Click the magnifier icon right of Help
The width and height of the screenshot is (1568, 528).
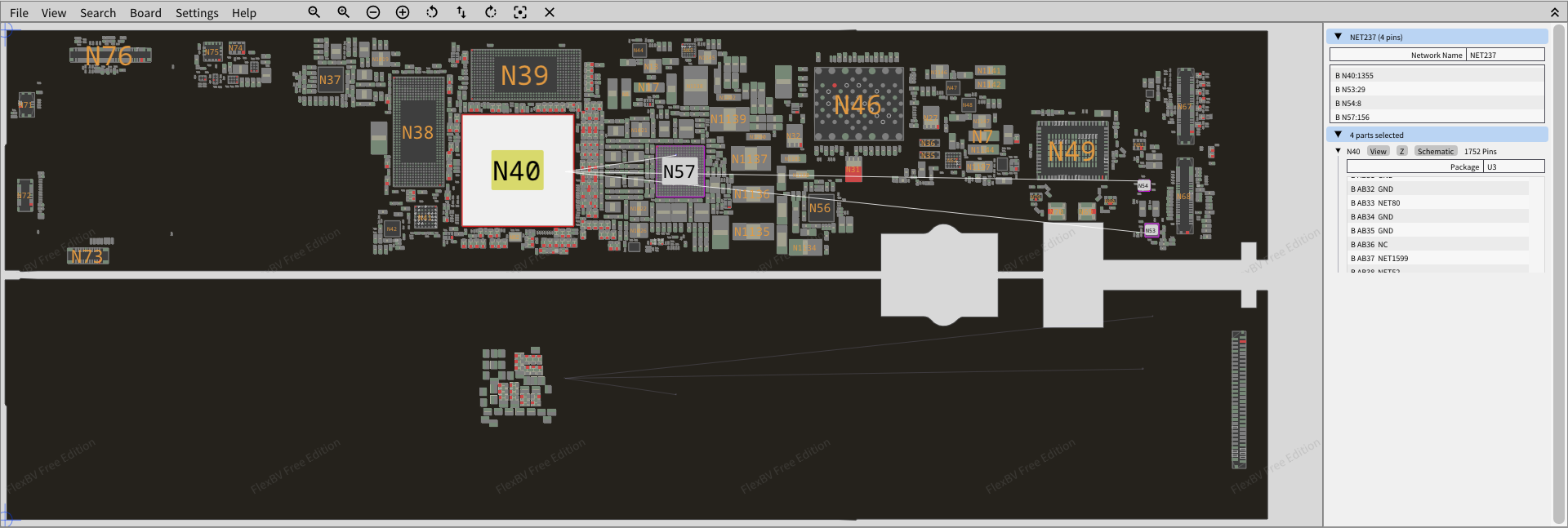coord(314,12)
